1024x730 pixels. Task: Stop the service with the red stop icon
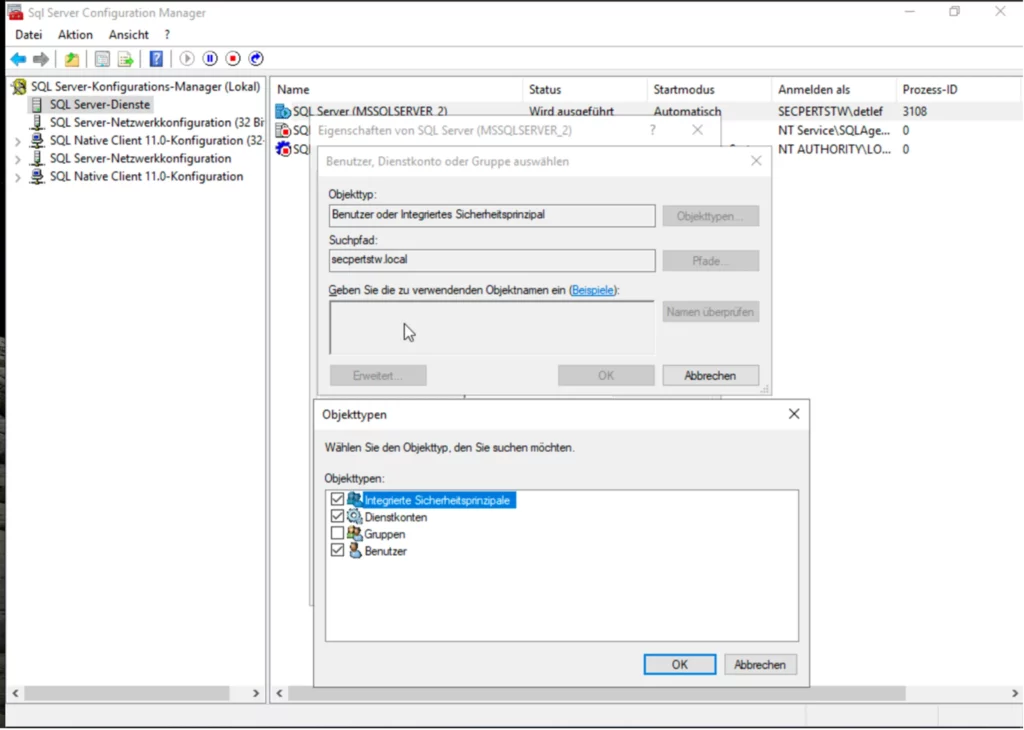233,59
